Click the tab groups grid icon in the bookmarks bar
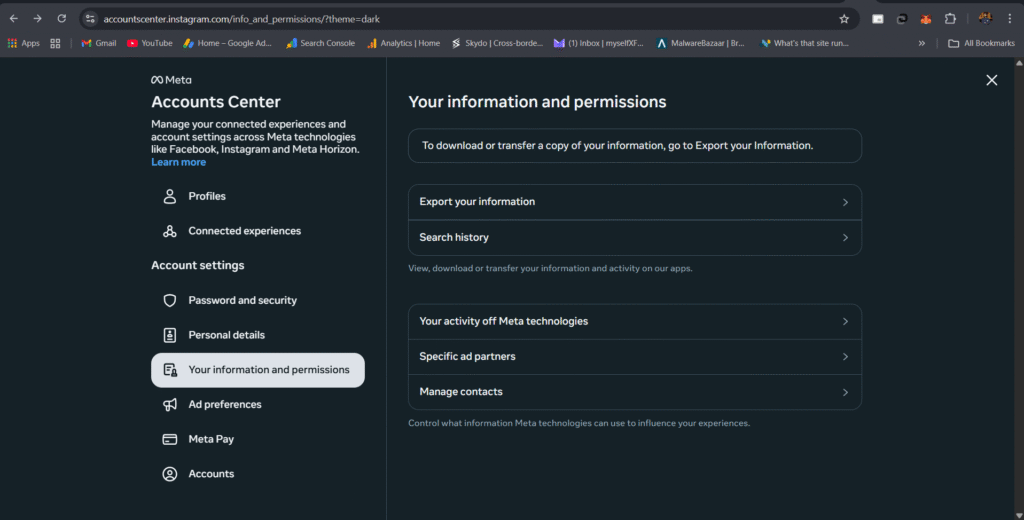 [x=56, y=43]
